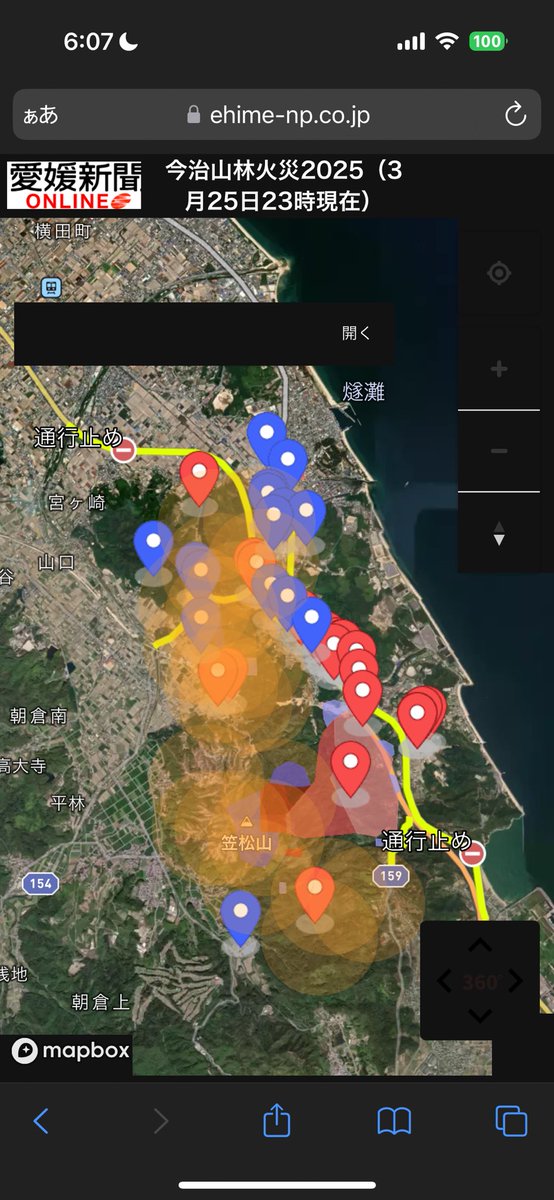Reload the page in Safari
The width and height of the screenshot is (554, 1200).
click(x=515, y=115)
